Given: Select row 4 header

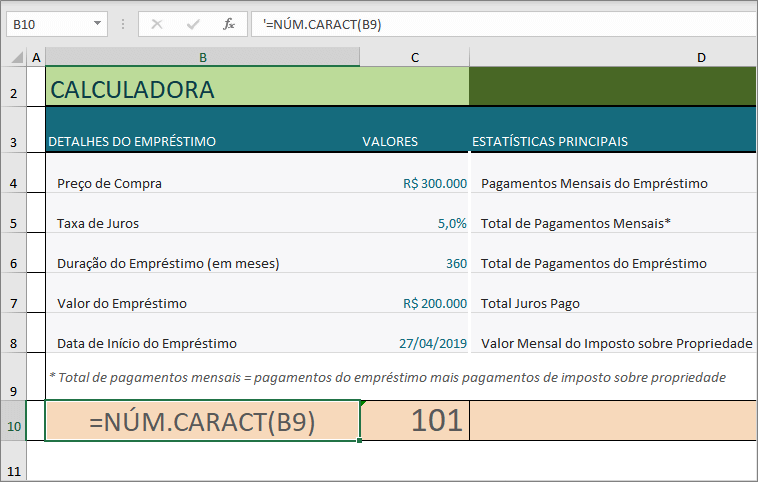Looking at the screenshot, I should pos(14,184).
